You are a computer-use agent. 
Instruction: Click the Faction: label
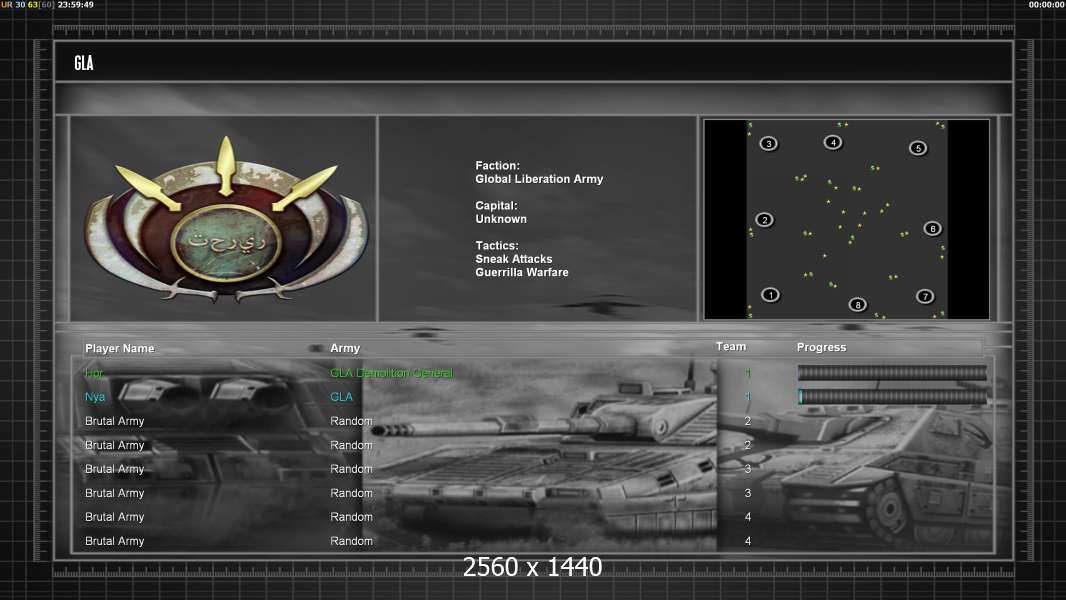pos(498,166)
